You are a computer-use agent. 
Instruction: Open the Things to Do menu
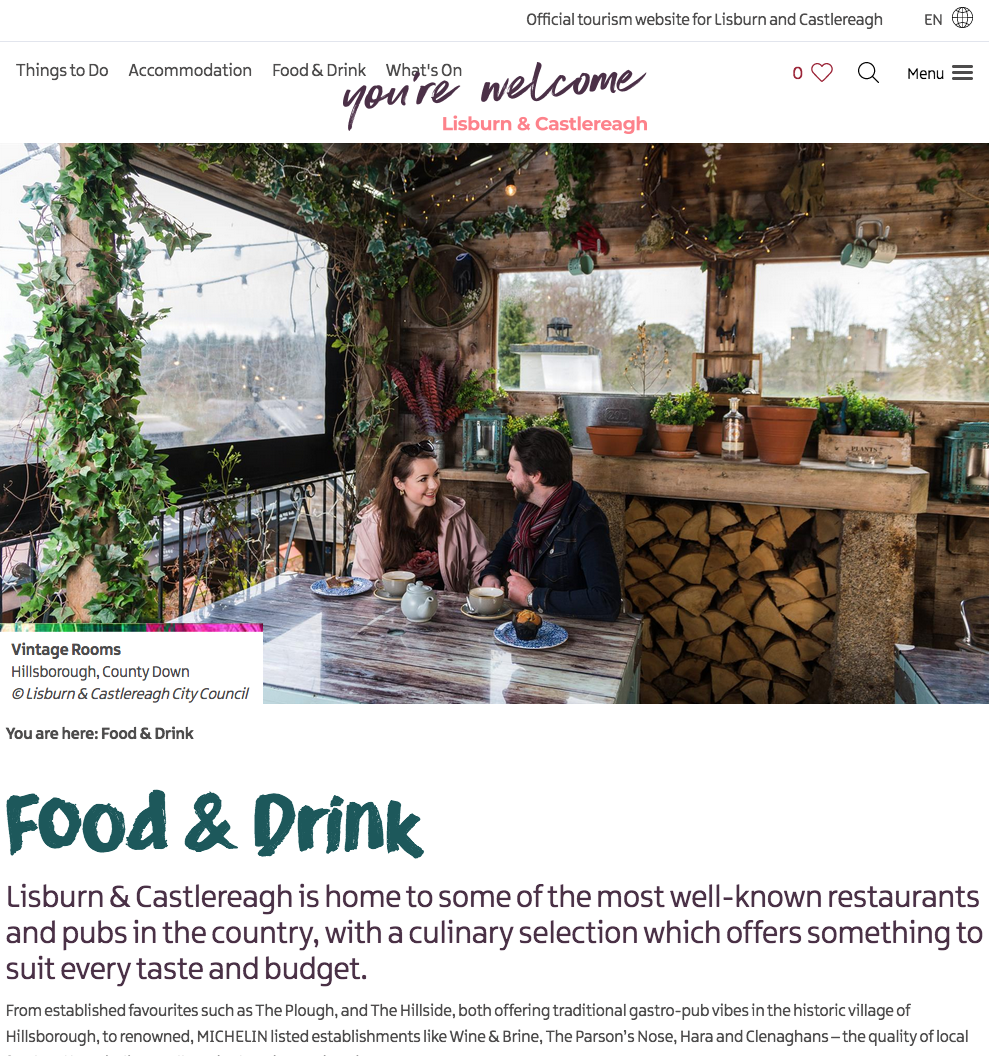tap(62, 70)
